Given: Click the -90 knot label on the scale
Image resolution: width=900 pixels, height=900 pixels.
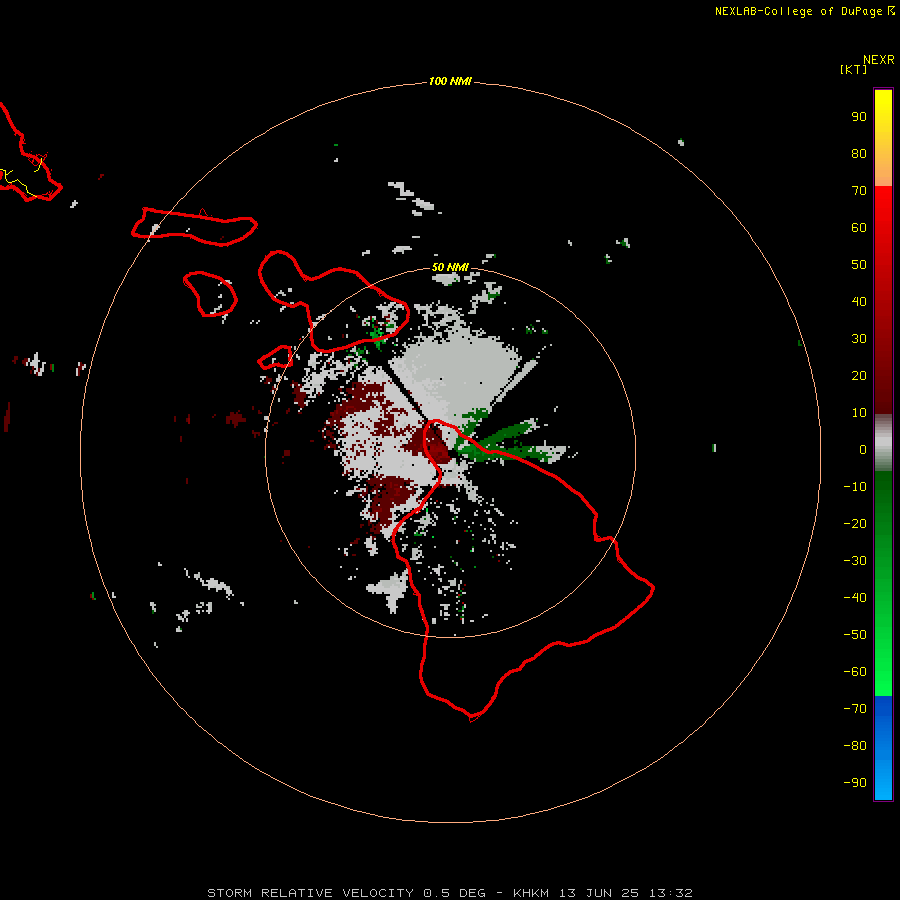Looking at the screenshot, I should click(x=855, y=783).
